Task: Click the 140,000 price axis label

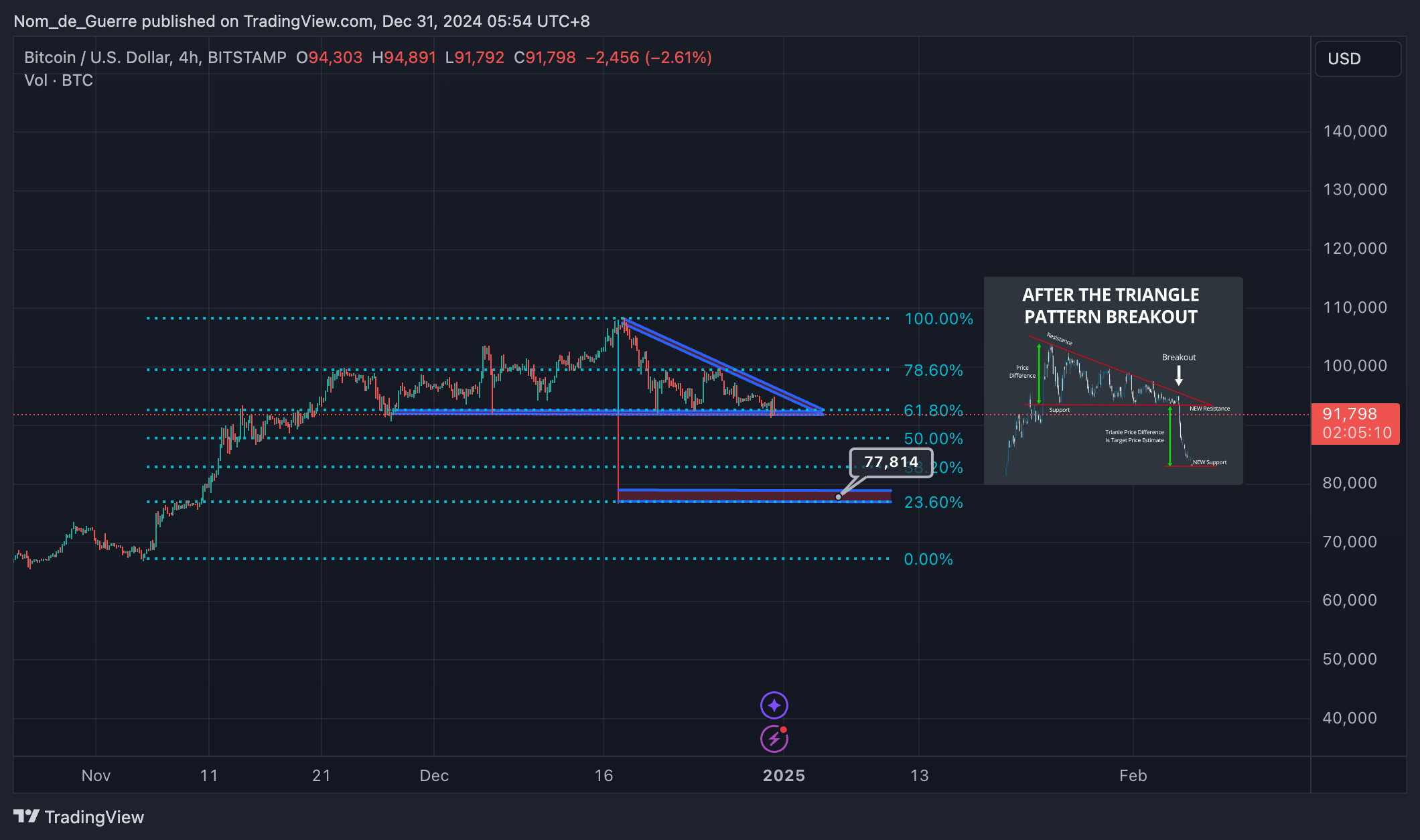Action: [1355, 131]
